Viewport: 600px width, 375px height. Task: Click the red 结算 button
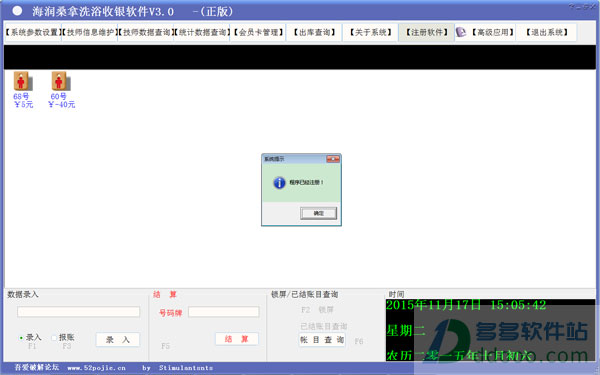coord(236,339)
